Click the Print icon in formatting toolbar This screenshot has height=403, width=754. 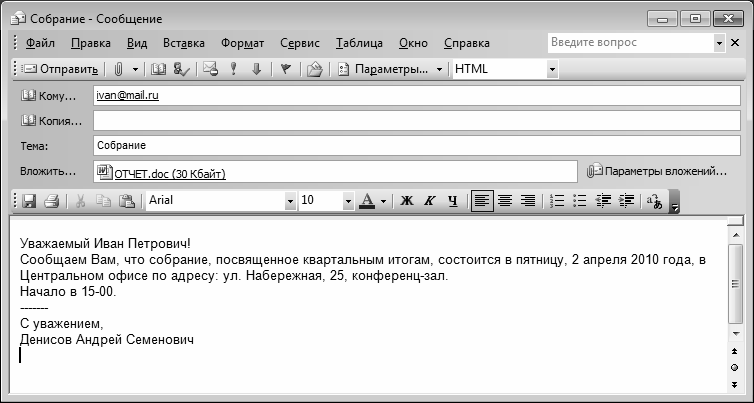pyautogui.click(x=51, y=201)
